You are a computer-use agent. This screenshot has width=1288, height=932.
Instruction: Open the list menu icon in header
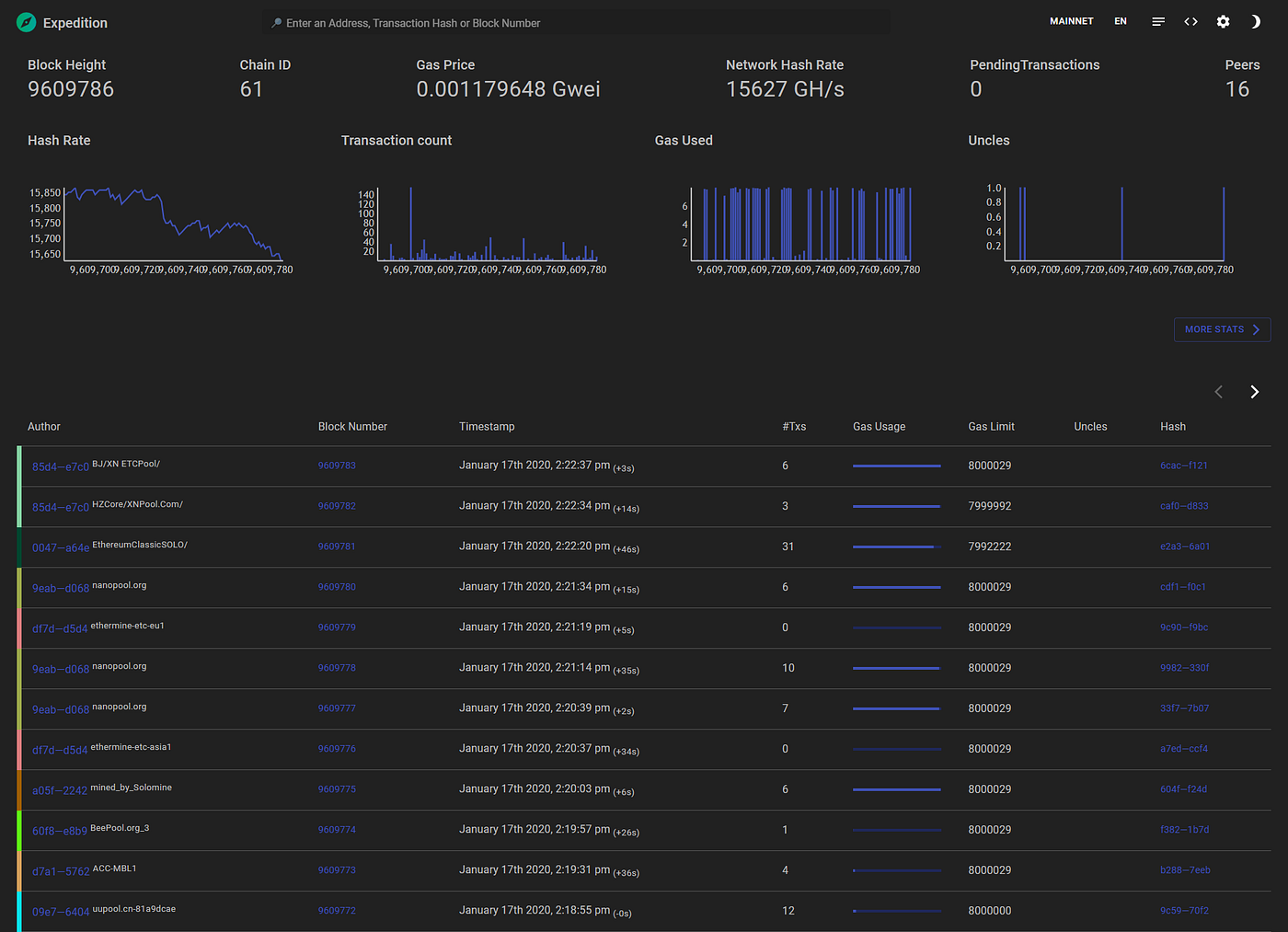point(1158,21)
